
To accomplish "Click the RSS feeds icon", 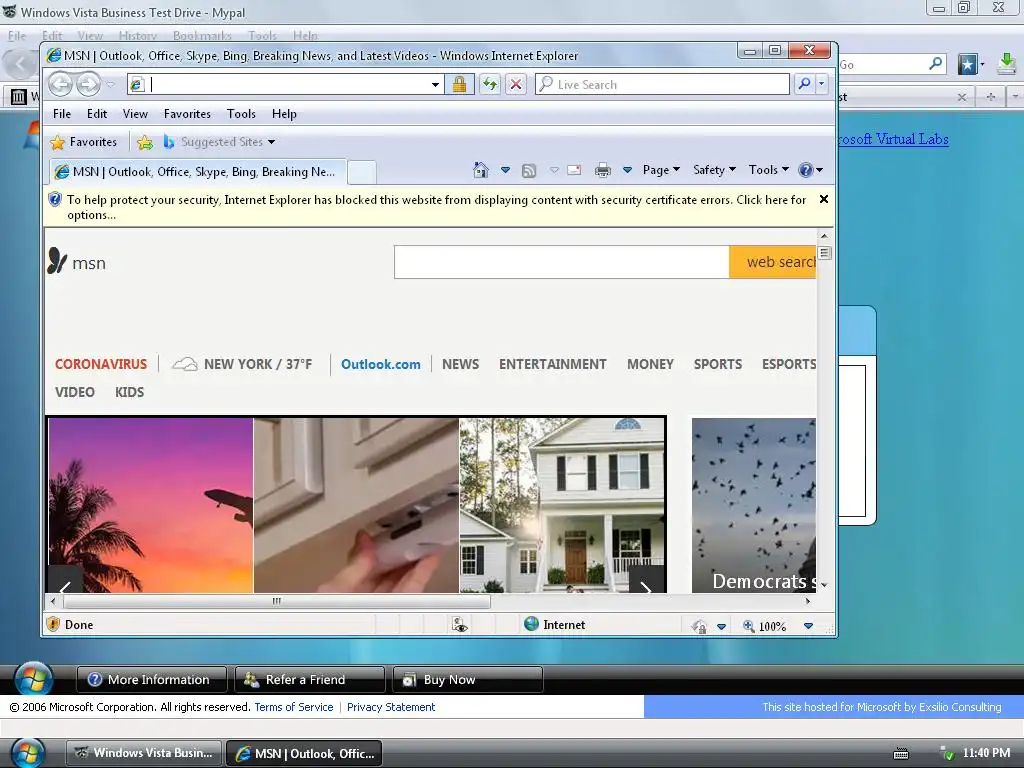I will pyautogui.click(x=529, y=170).
